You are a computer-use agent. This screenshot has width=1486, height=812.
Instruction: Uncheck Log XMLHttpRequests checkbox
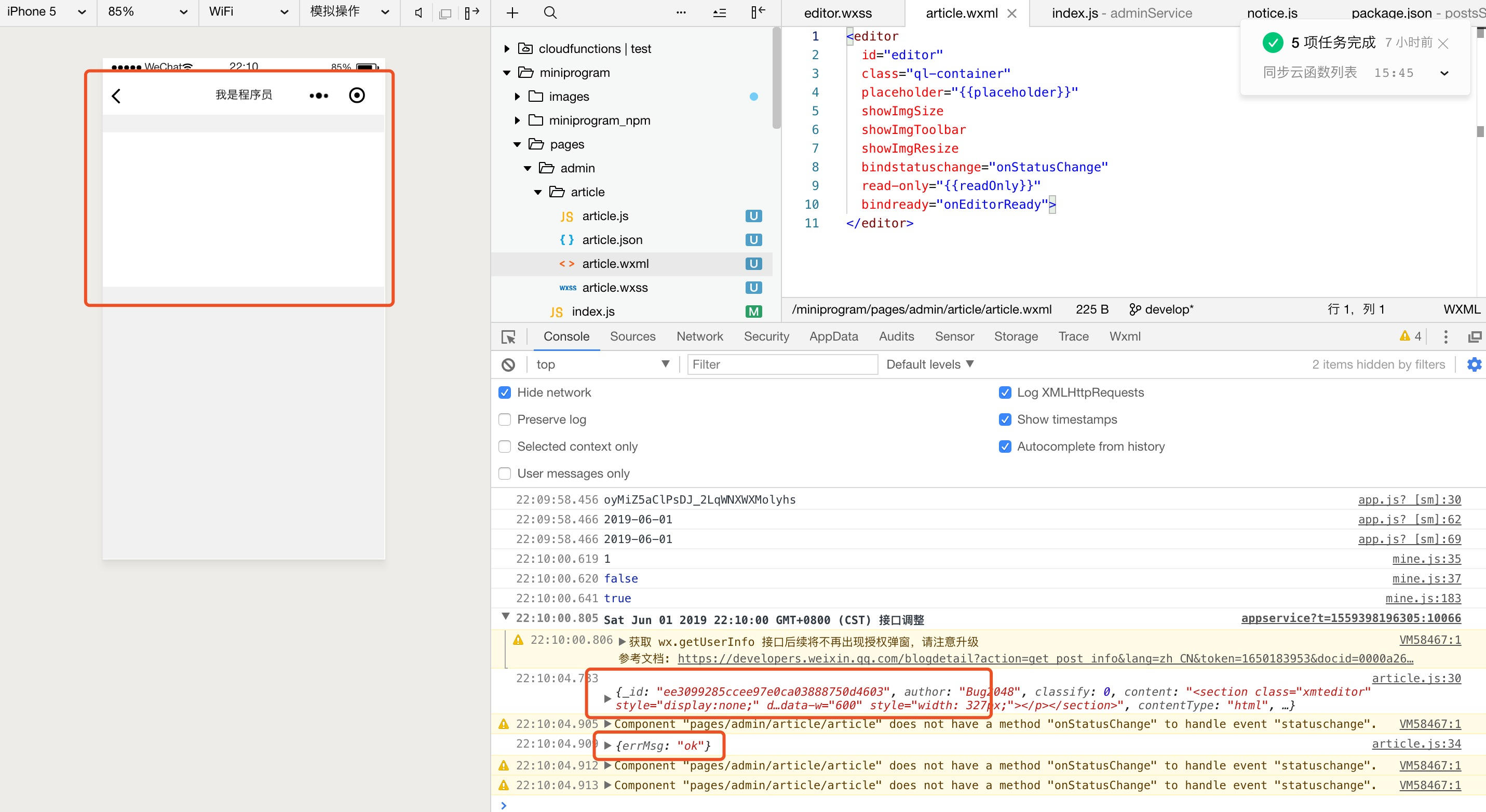click(x=1005, y=393)
